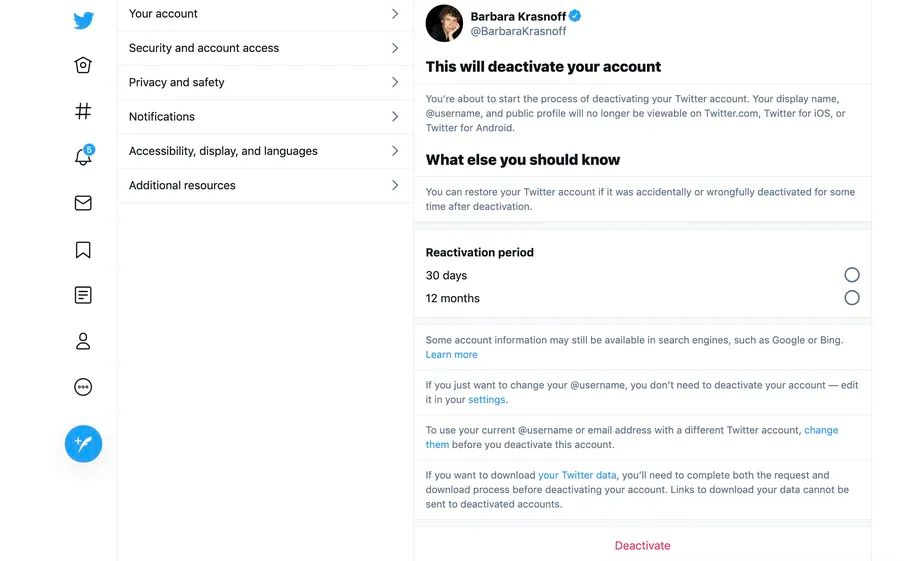Open Notifications bell icon
Image resolution: width=920 pixels, height=561 pixels.
83,157
